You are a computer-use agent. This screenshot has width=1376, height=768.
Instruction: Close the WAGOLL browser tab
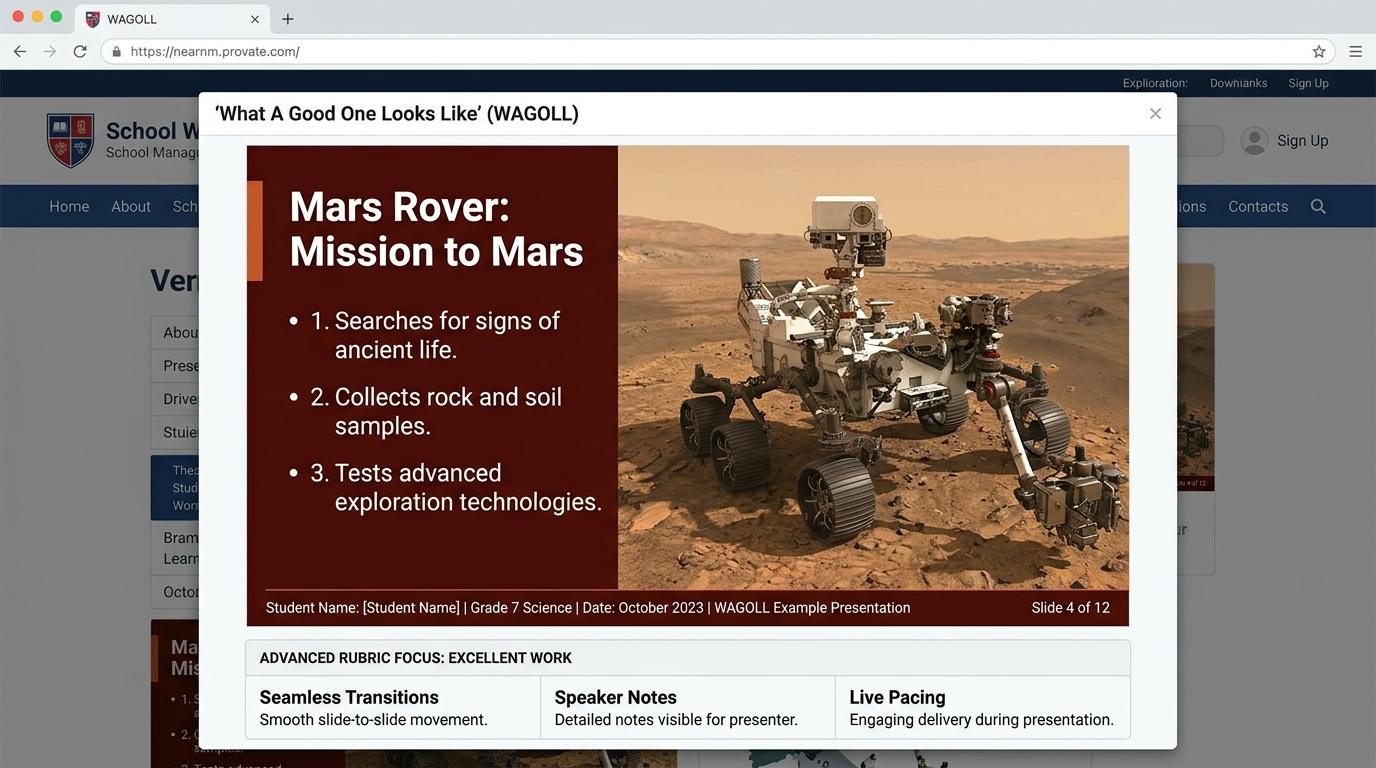[255, 19]
